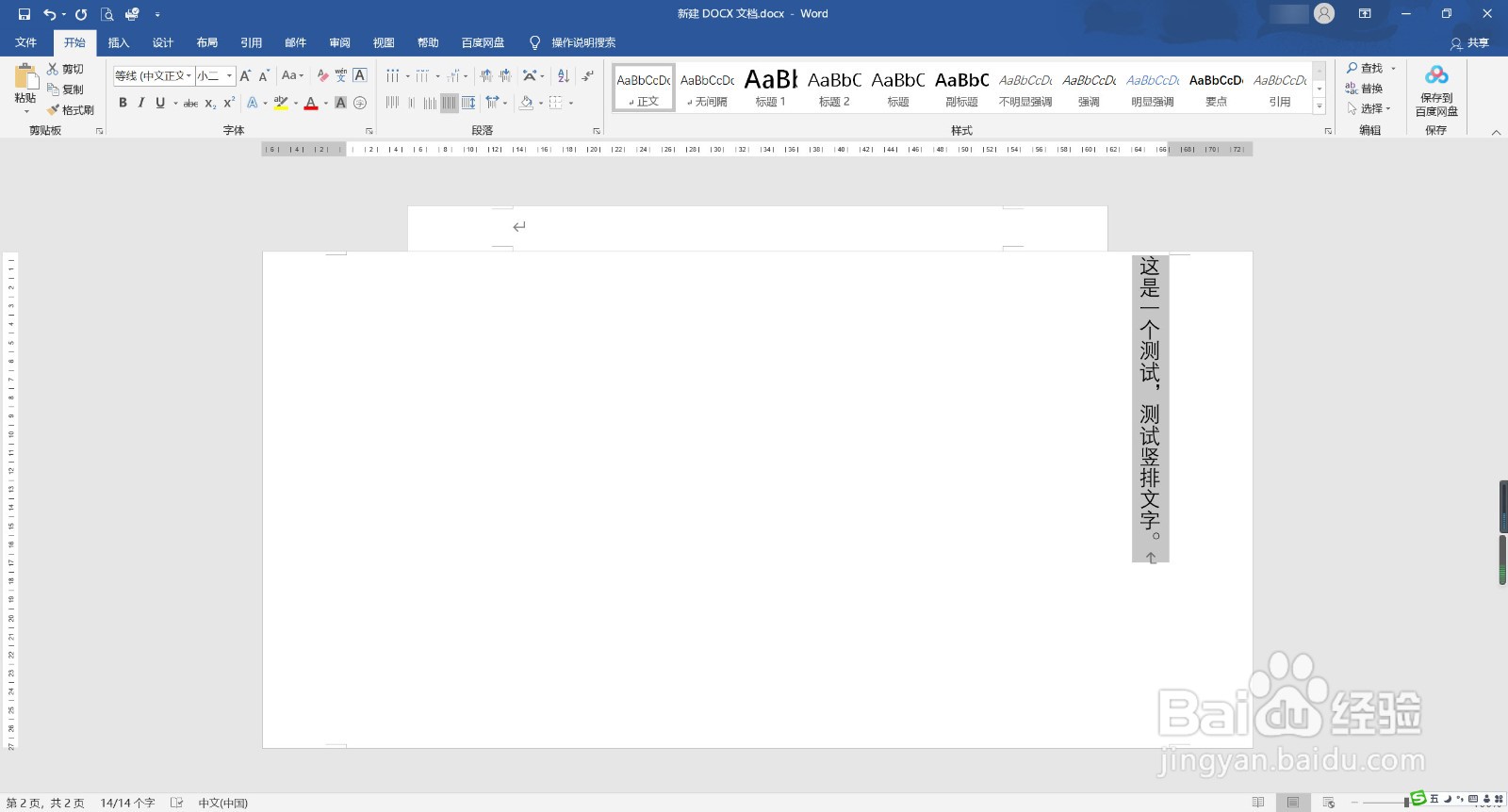The image size is (1508, 812).
Task: Click the word count 14/14 个字
Action: point(127,803)
